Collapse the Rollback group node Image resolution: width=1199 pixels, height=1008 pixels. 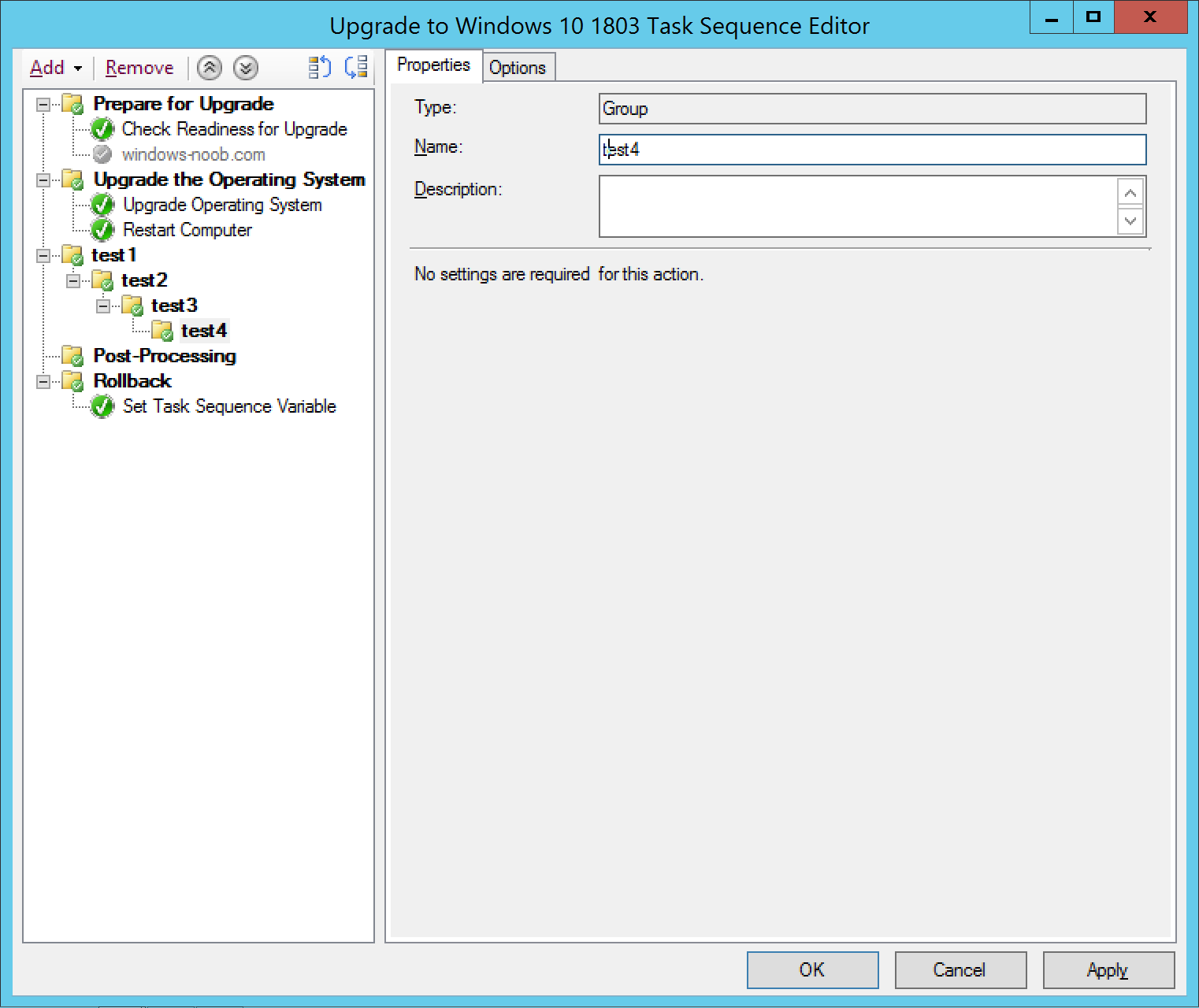(43, 381)
